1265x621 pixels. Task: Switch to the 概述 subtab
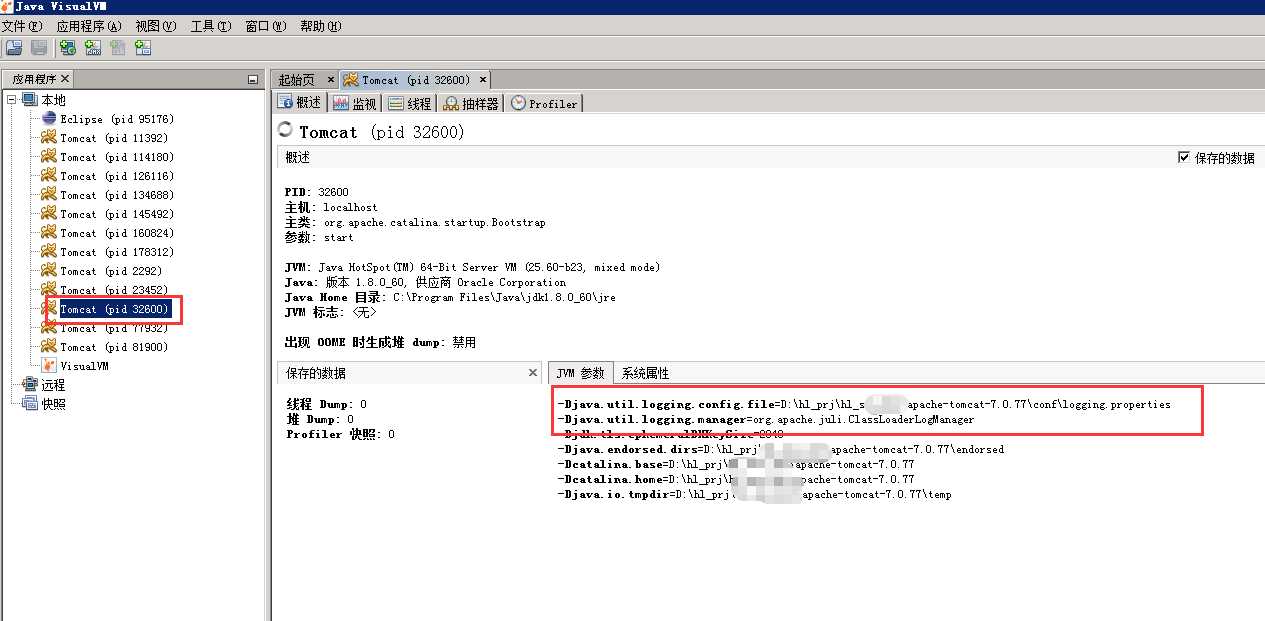(x=300, y=103)
